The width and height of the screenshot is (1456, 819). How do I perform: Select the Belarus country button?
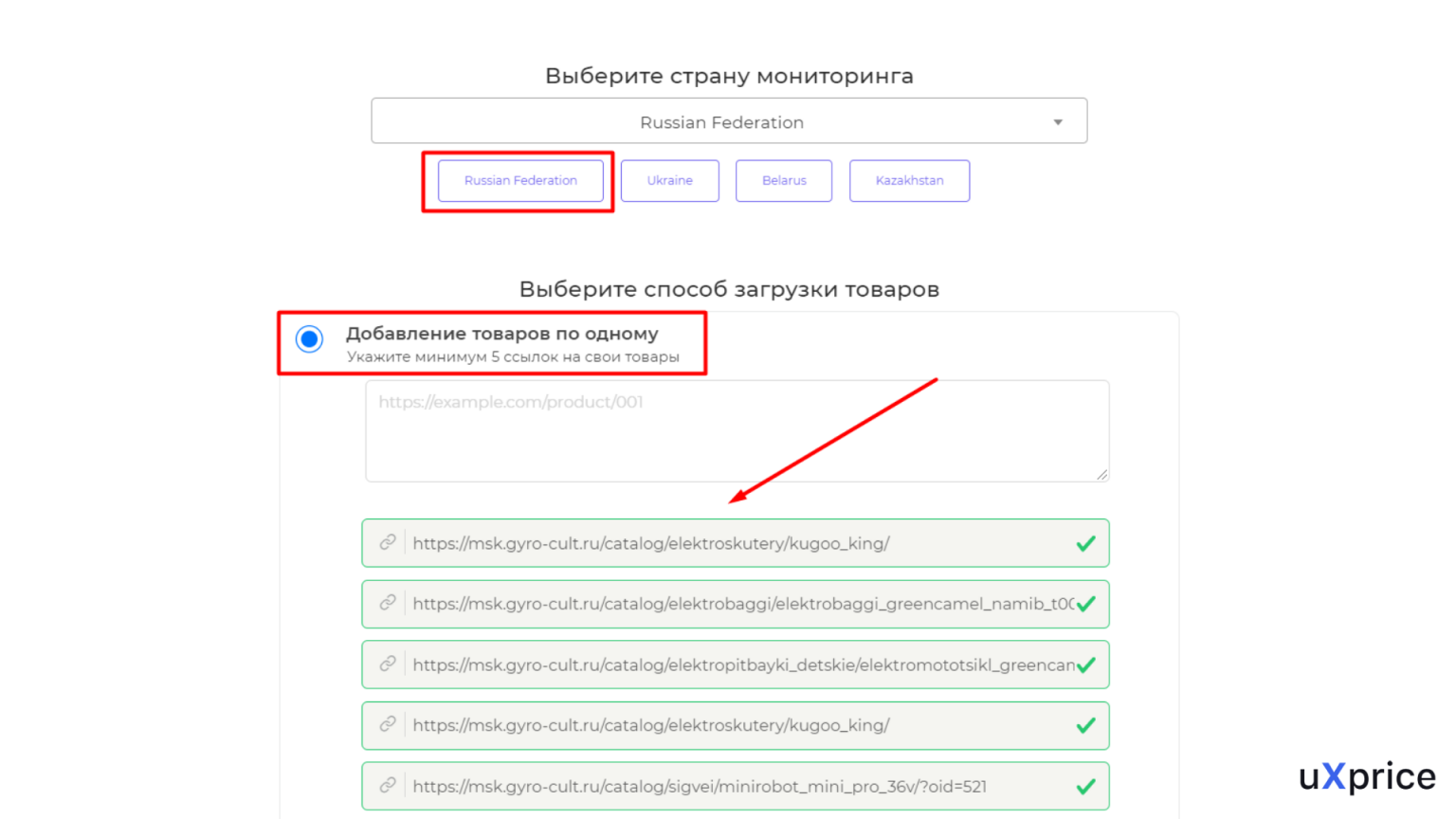tap(784, 181)
